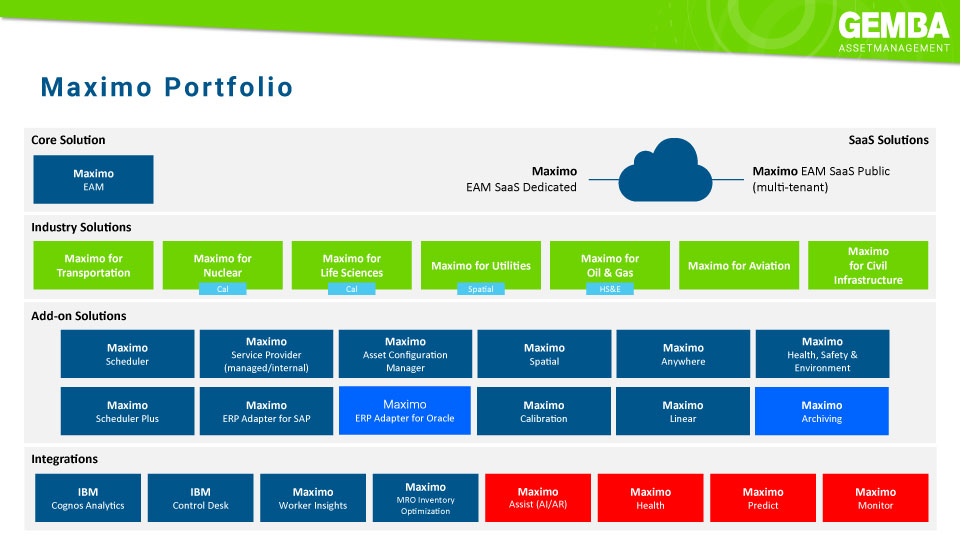960x540 pixels.
Task: Click the Maximo Archiving box
Action: coord(822,411)
